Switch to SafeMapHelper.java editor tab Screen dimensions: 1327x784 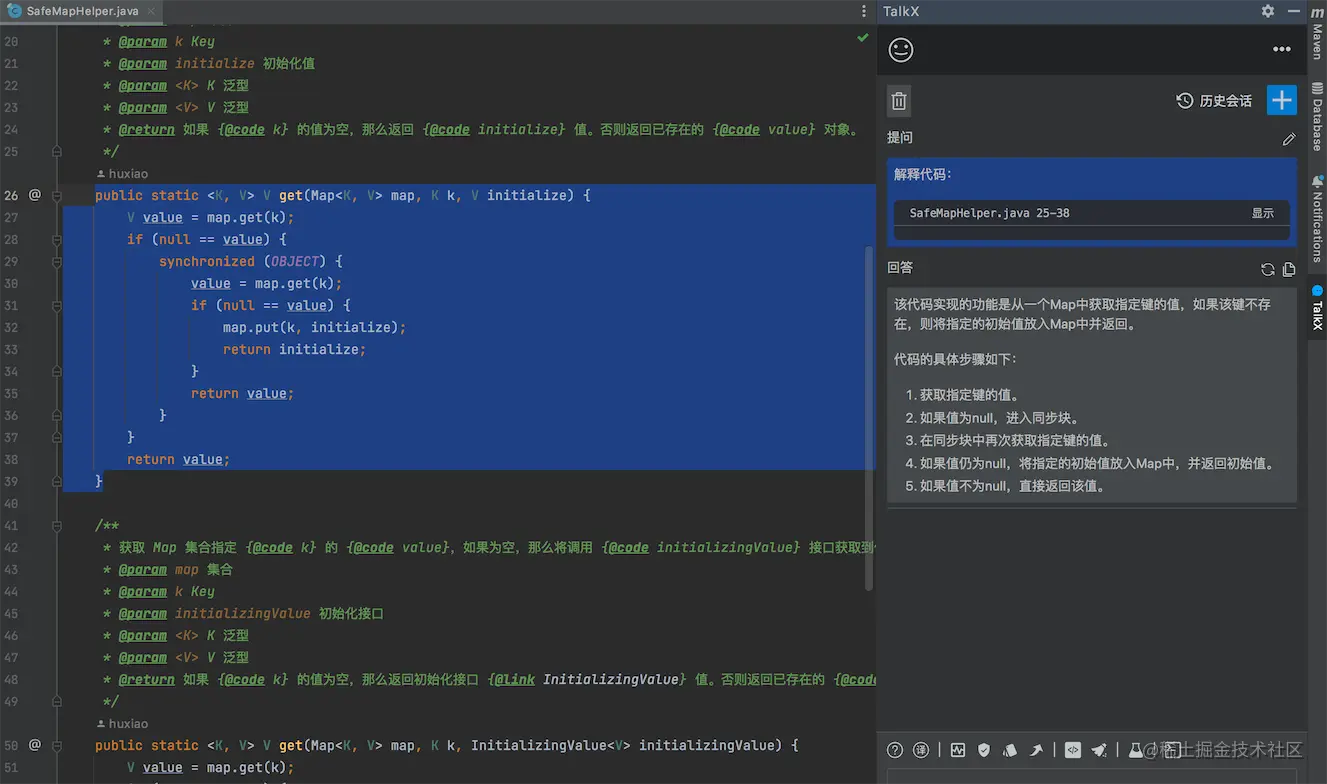pos(82,11)
